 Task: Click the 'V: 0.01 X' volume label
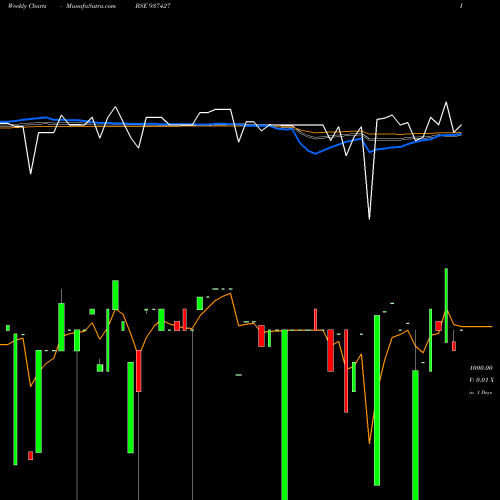tap(481, 380)
